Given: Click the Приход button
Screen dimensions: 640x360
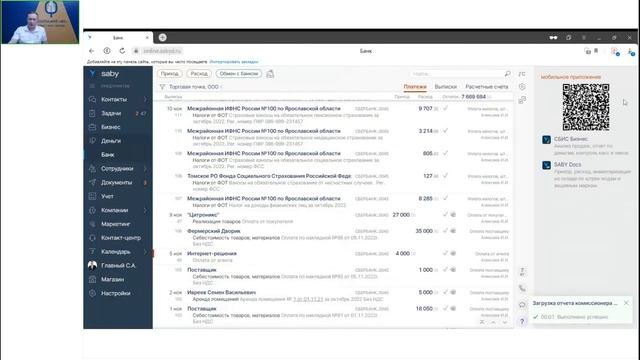Looking at the screenshot, I should coord(169,73).
